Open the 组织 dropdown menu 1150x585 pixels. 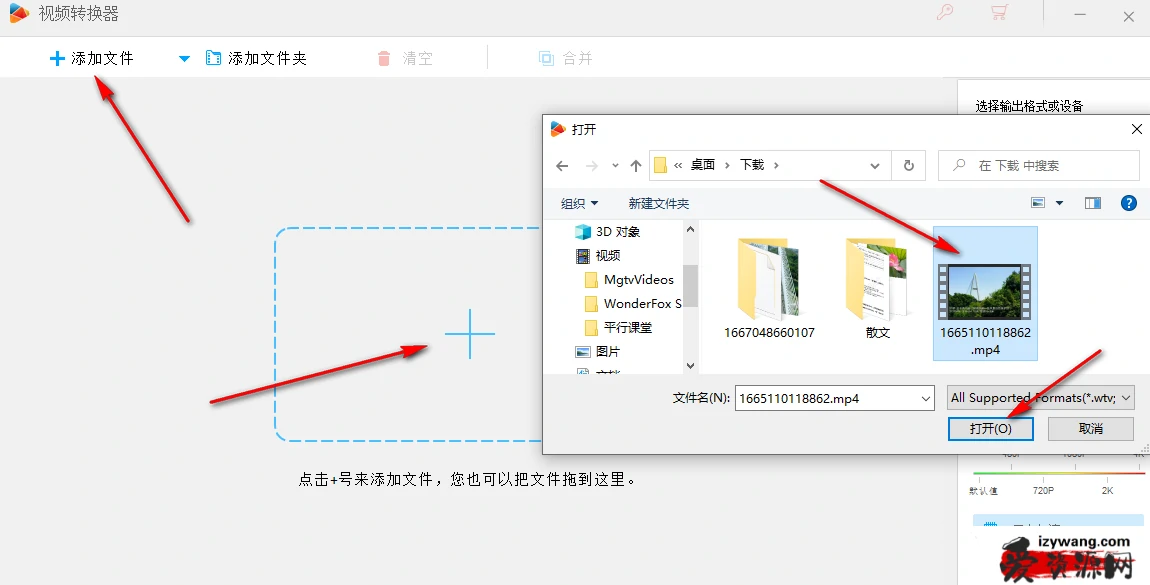[x=579, y=203]
